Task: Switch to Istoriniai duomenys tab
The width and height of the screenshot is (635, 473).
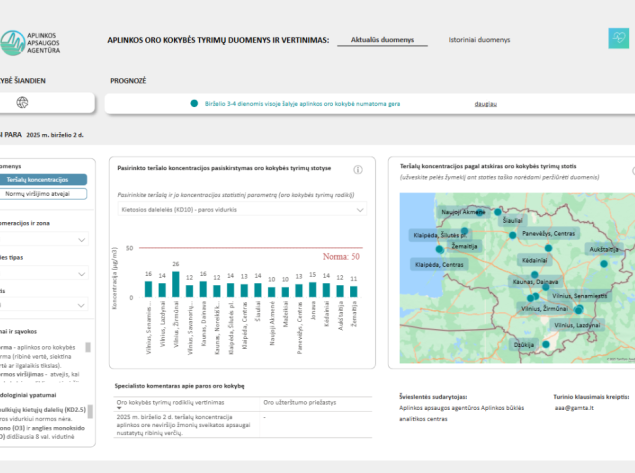Action: [479, 40]
